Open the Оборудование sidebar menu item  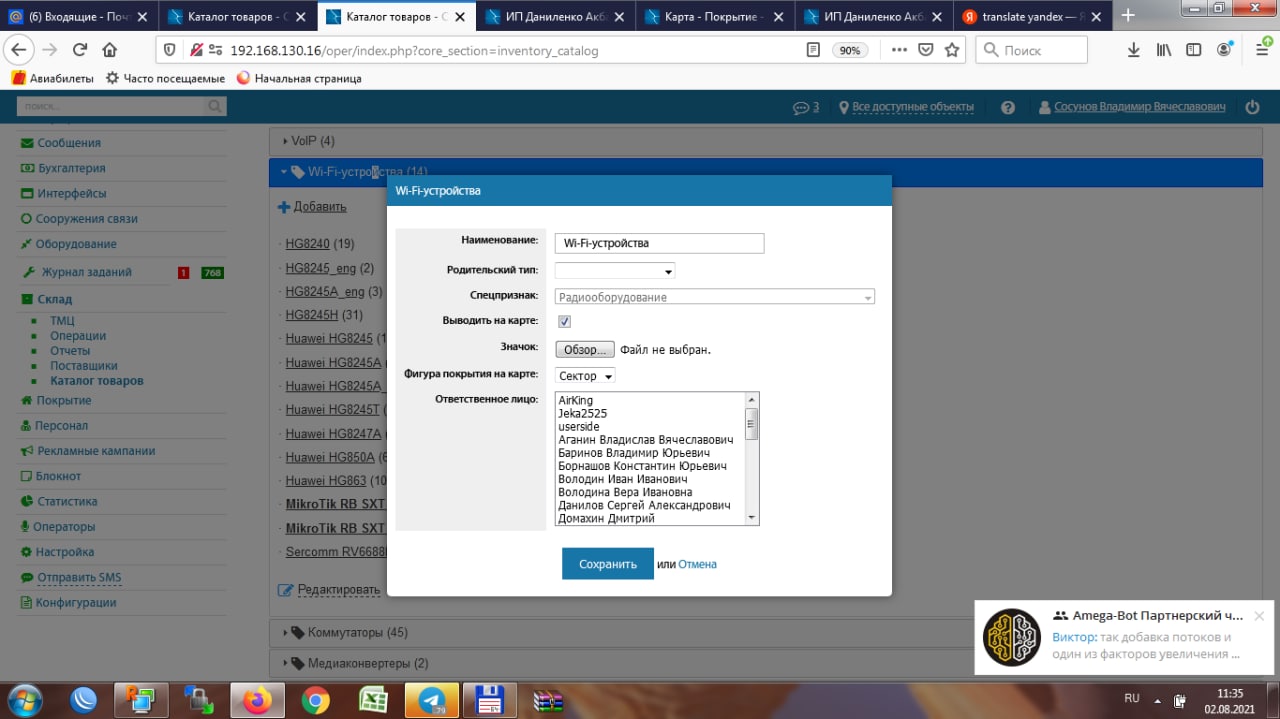[x=76, y=244]
